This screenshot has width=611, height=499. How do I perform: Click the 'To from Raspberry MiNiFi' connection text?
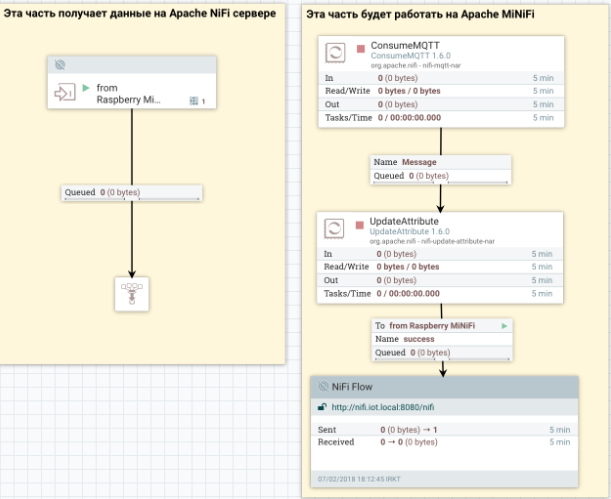coord(425,326)
